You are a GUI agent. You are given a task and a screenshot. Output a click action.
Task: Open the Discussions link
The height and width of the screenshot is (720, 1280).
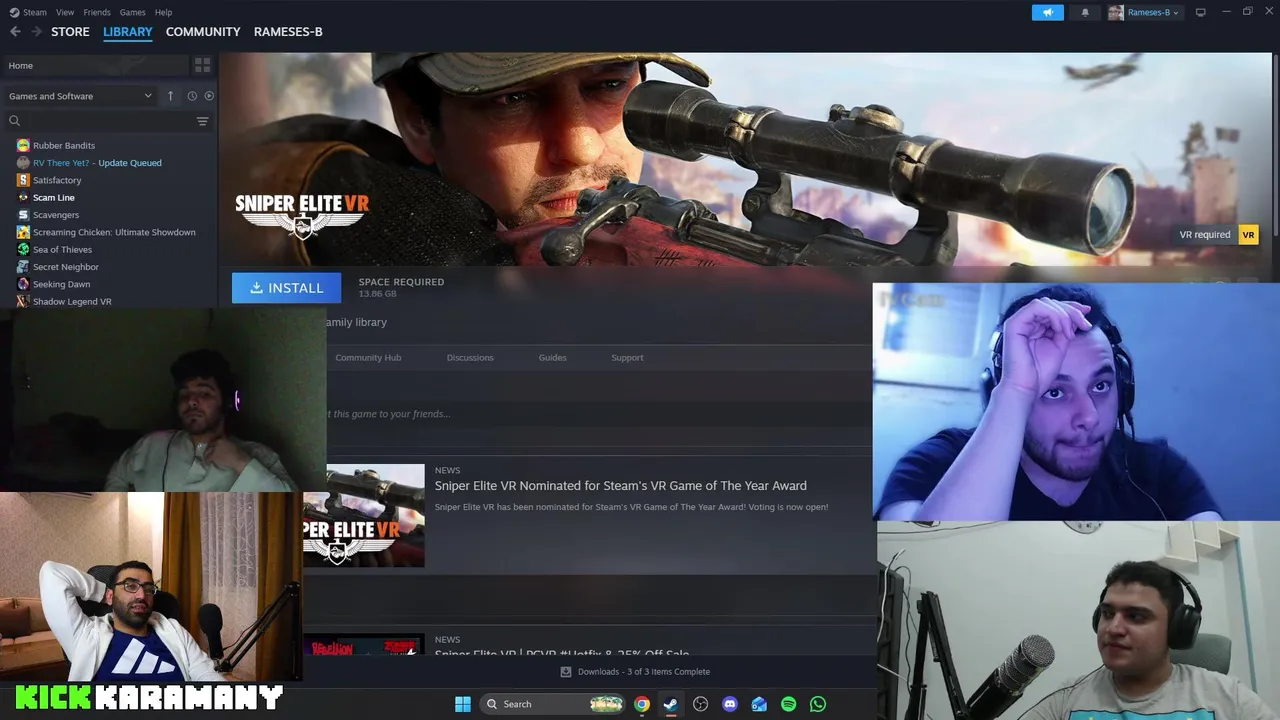pyautogui.click(x=470, y=357)
